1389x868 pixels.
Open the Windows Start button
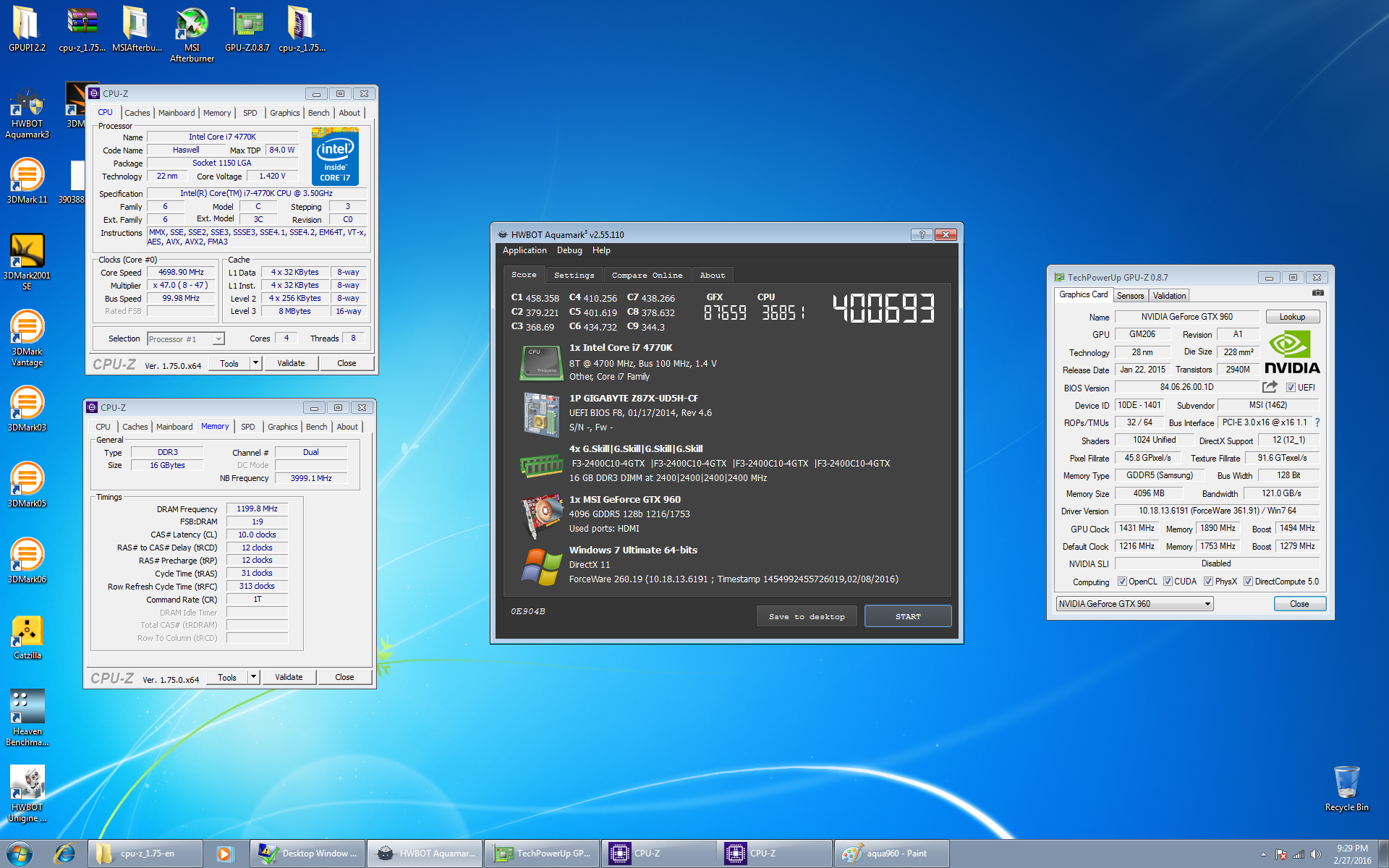(x=20, y=854)
